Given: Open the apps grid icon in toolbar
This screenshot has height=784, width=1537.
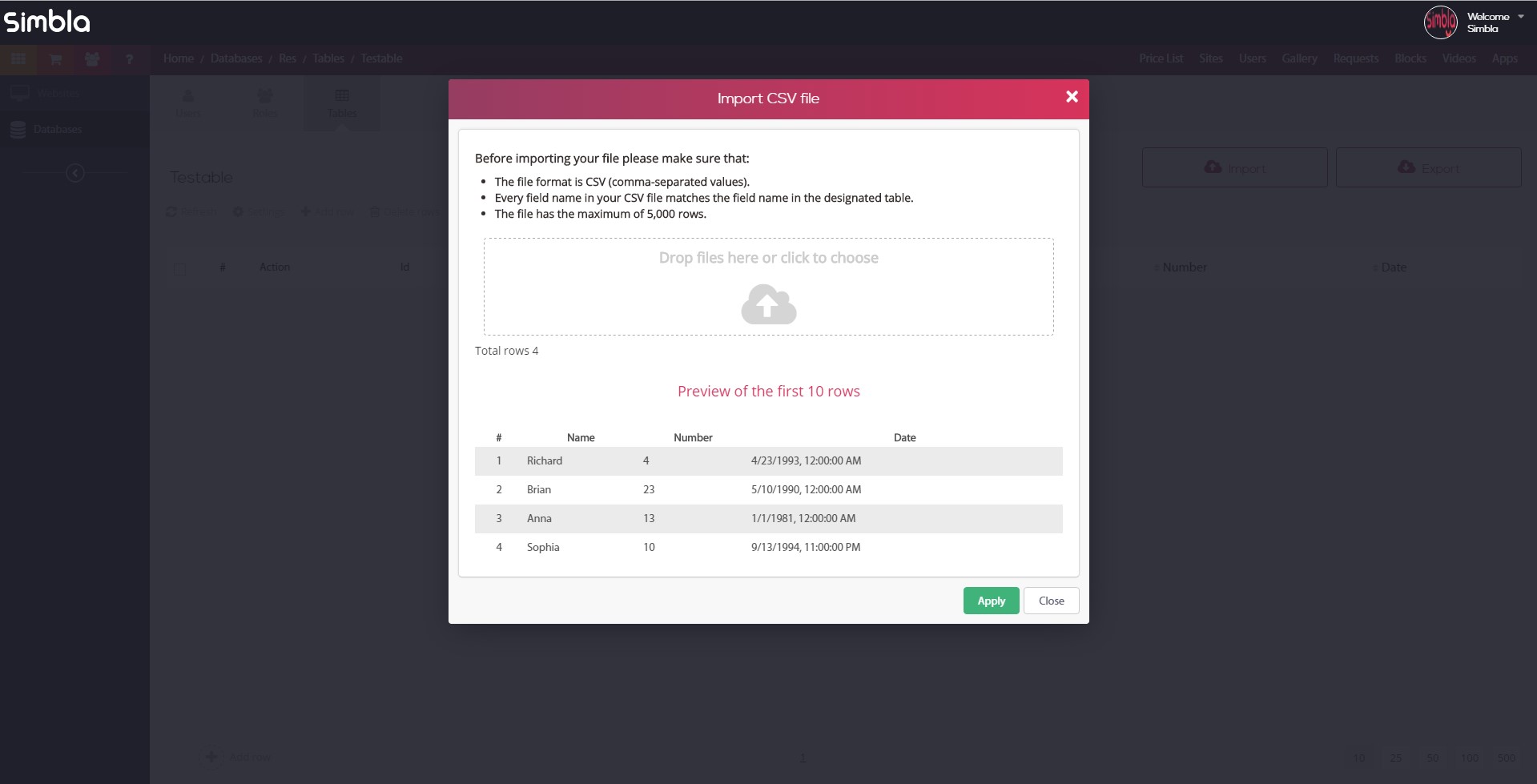Looking at the screenshot, I should coord(18,58).
